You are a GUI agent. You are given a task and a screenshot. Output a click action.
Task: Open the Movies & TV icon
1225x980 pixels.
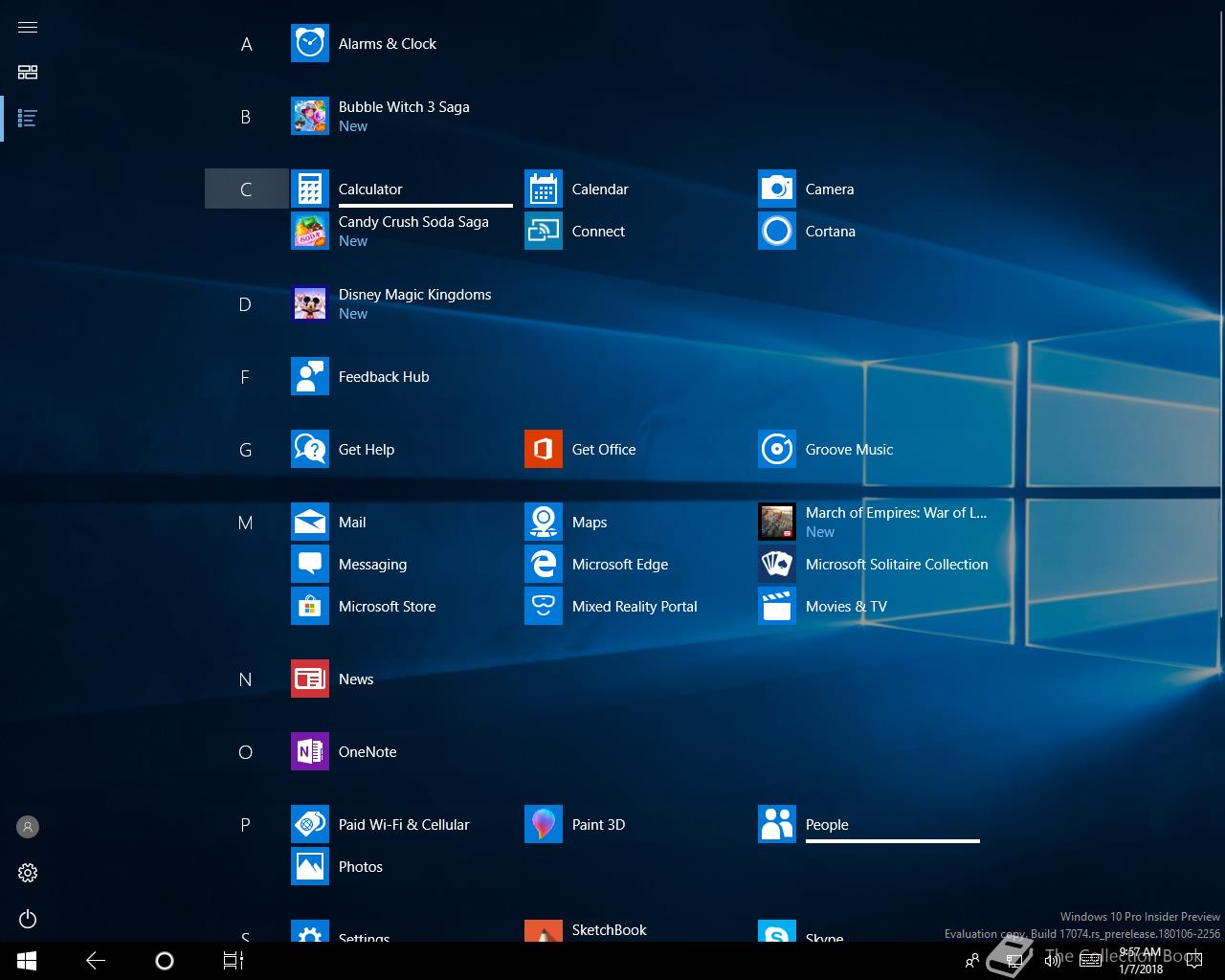coord(777,607)
